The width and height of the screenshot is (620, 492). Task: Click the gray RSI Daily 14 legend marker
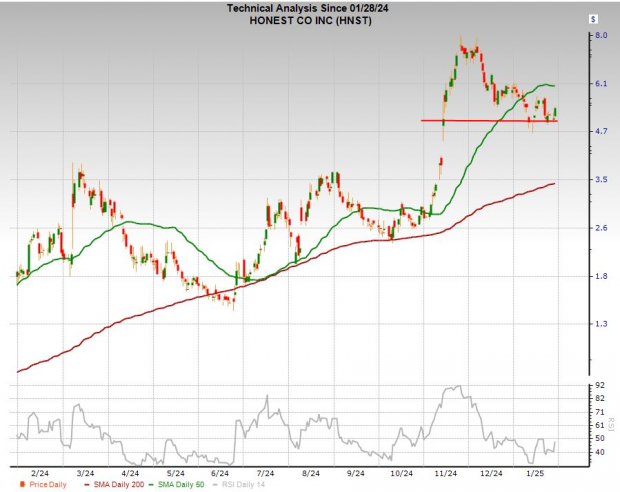[215, 483]
